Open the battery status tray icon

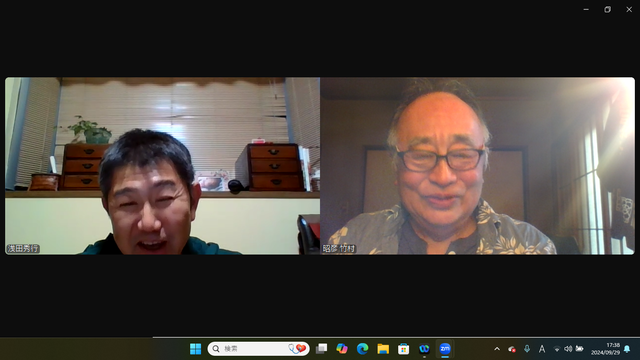580,349
